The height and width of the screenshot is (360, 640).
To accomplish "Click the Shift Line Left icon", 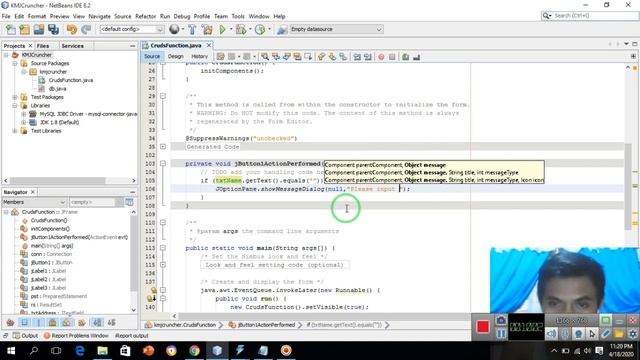I will coord(357,57).
